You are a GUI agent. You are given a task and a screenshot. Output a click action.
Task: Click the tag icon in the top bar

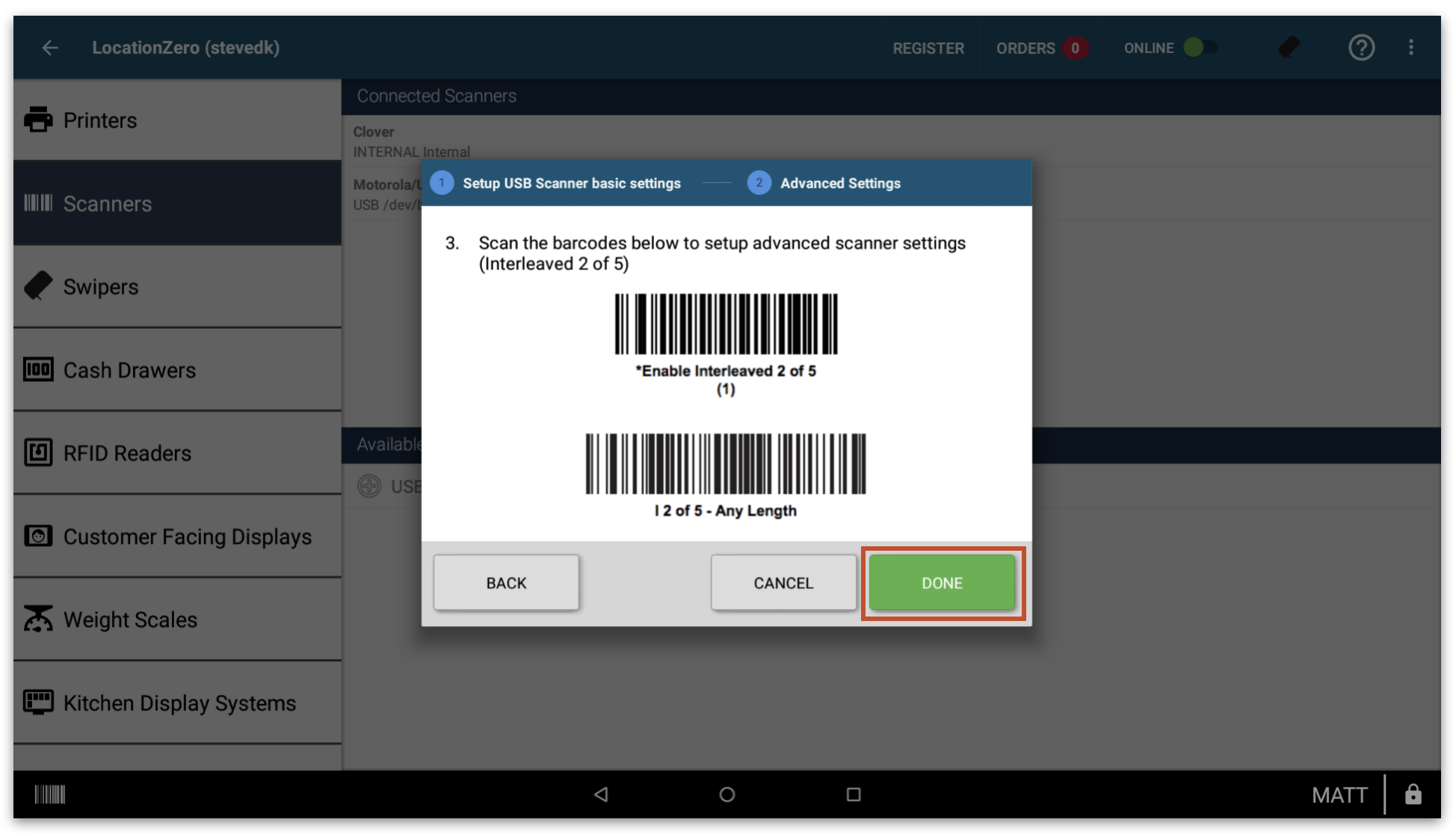(x=1289, y=48)
